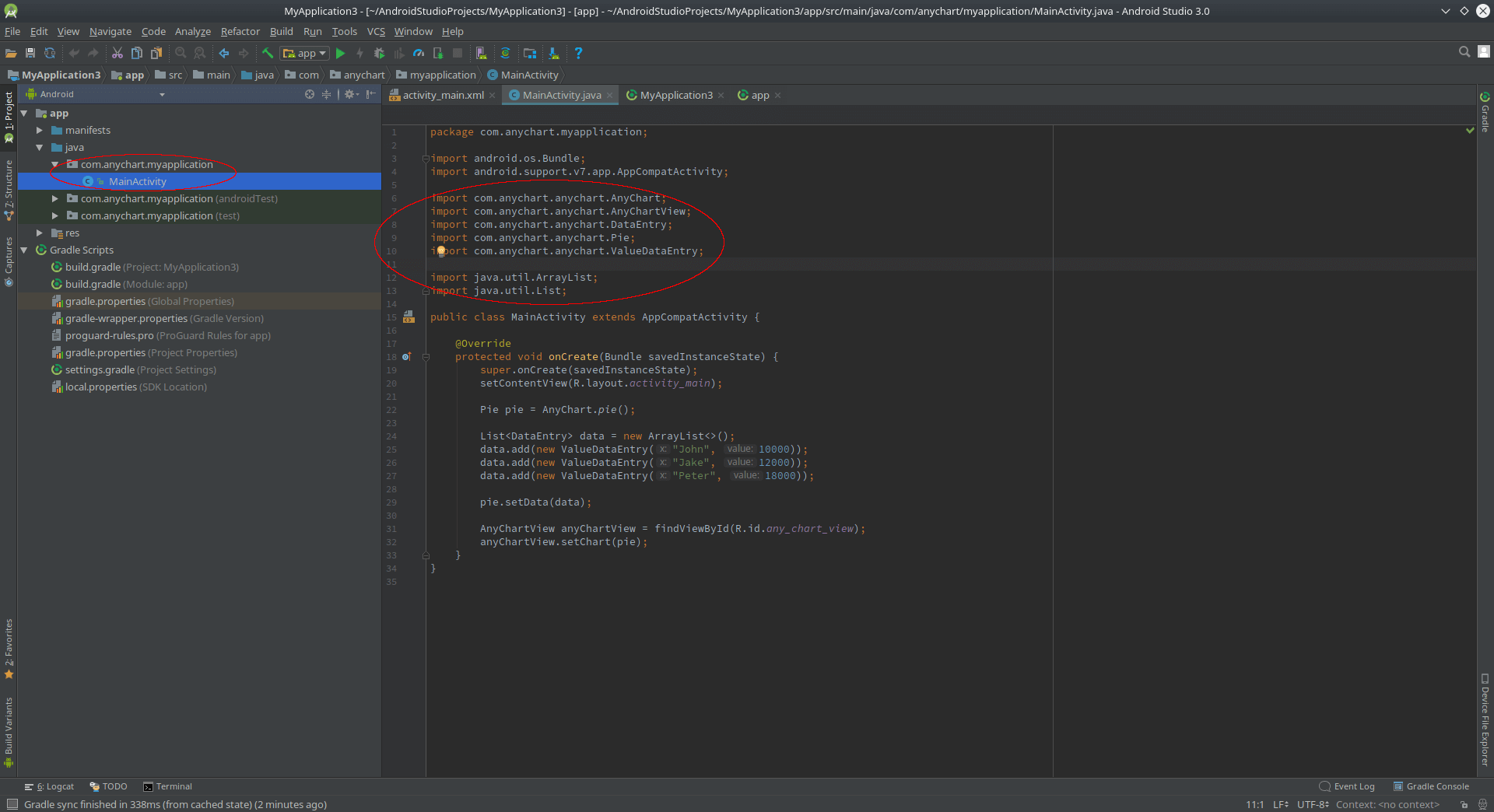Cut selection with the scissors icon
This screenshot has height=812, width=1494.
[117, 53]
